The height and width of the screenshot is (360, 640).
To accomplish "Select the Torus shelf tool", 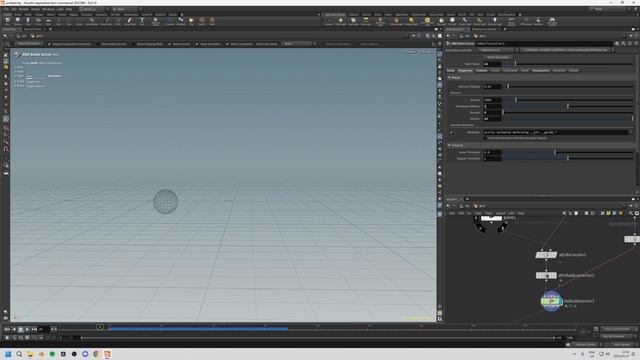I will pos(38,21).
